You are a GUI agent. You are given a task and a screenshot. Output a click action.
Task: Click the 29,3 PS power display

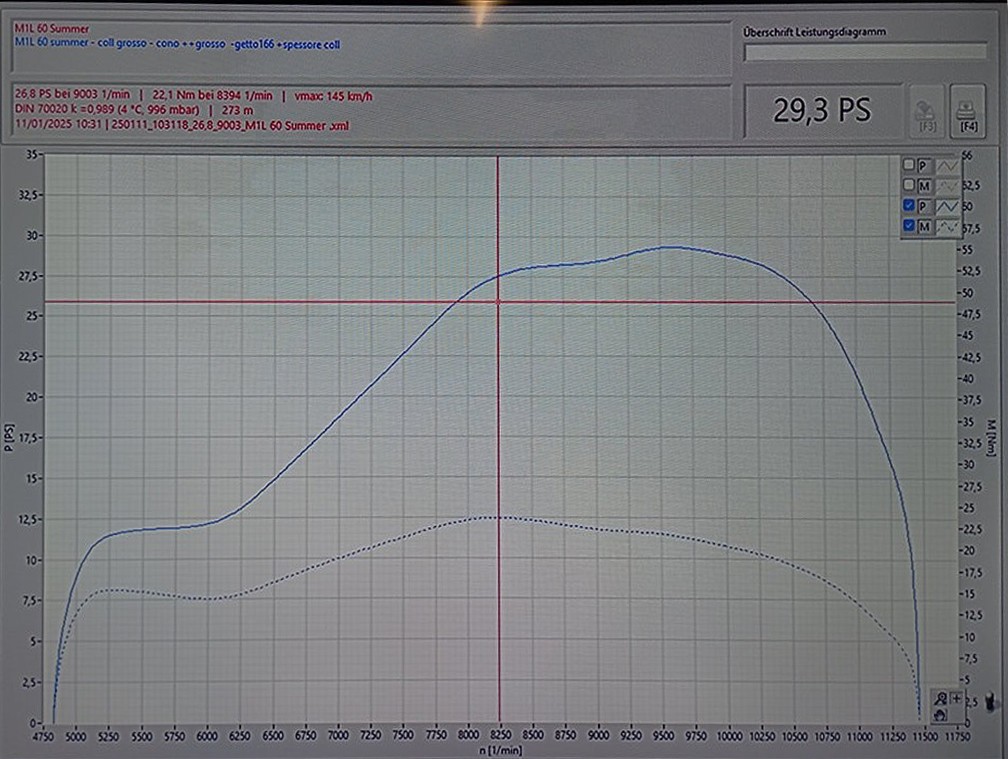coord(822,111)
